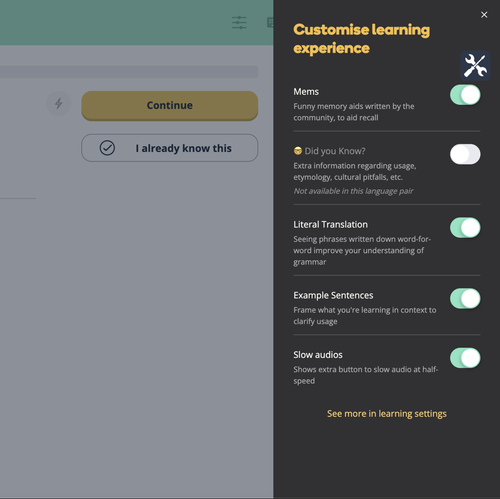500x499 pixels.
Task: Click the lightning bolt speed icon
Action: [x=59, y=103]
